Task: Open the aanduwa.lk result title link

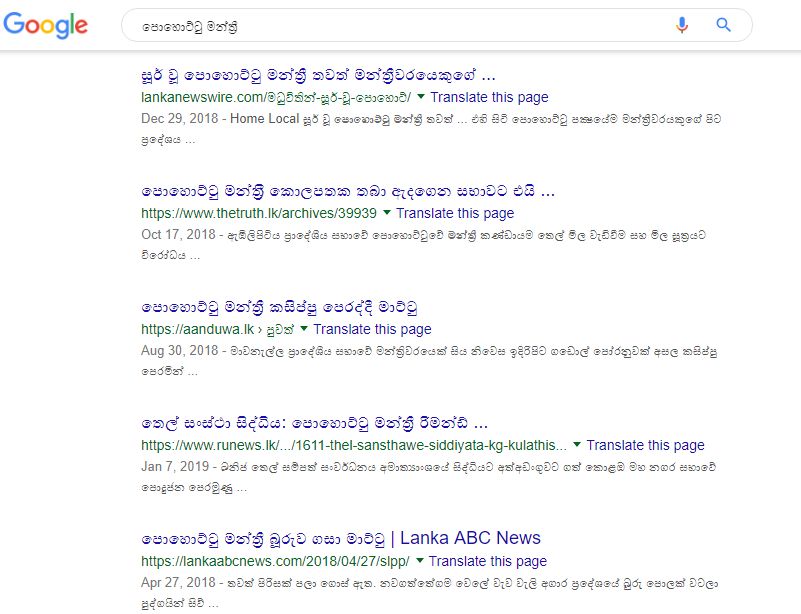Action: pos(279,308)
